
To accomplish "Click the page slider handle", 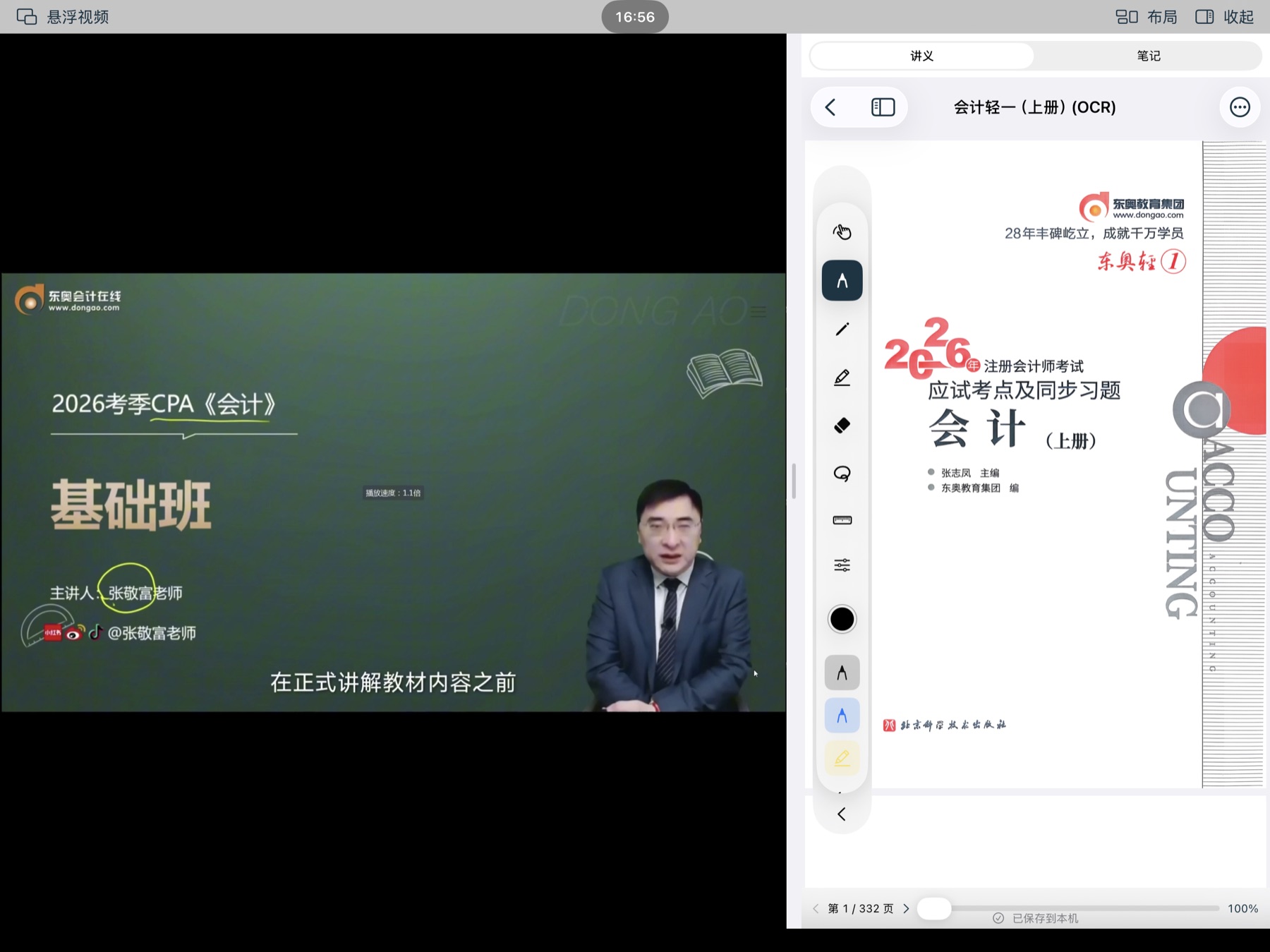I will click(x=934, y=909).
